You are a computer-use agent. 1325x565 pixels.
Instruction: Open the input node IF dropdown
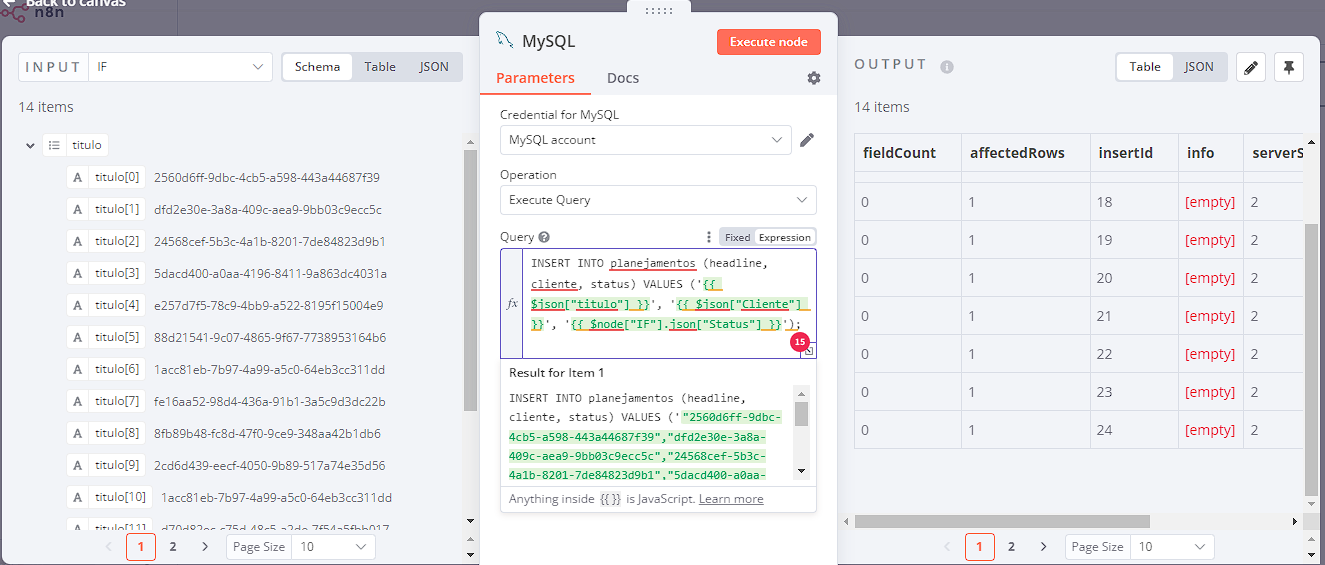pyautogui.click(x=180, y=67)
